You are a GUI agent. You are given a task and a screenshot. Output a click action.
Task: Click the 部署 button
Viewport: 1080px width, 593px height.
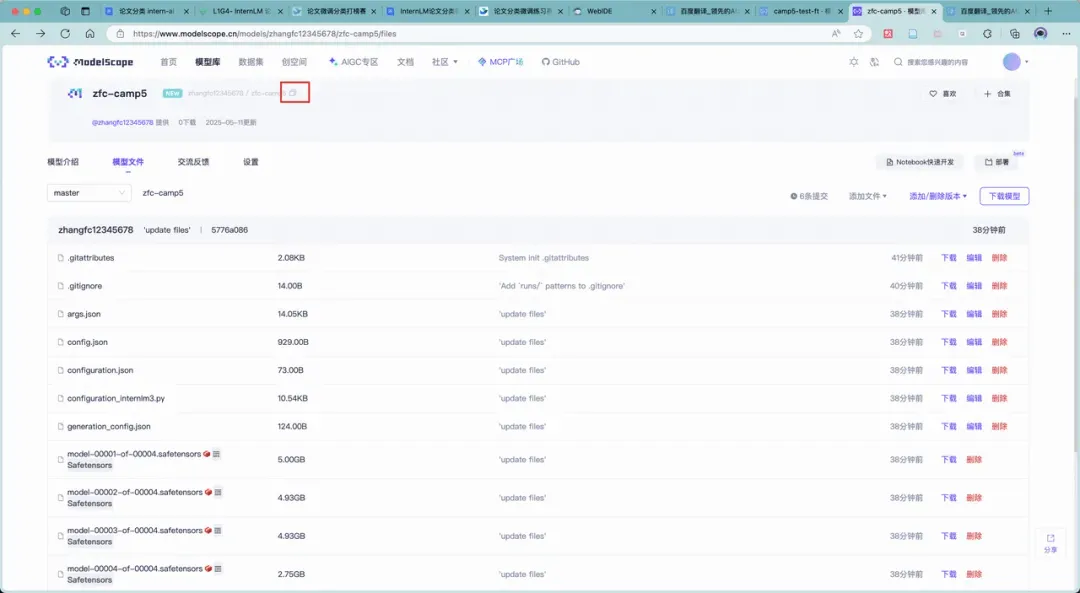(x=997, y=163)
